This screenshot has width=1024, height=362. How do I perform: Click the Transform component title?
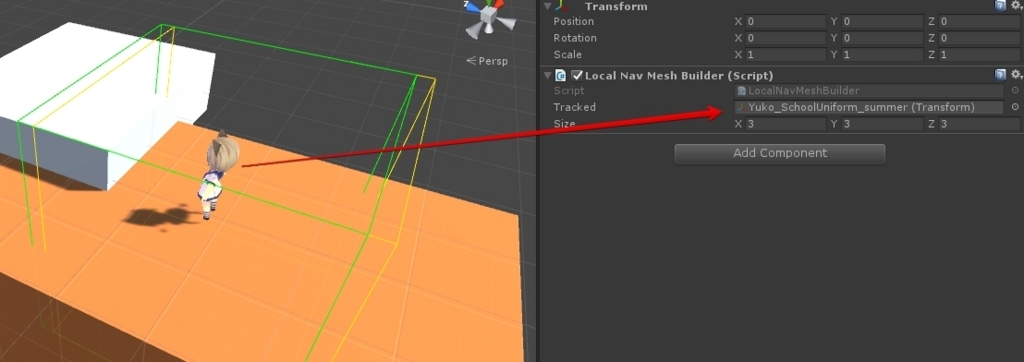coord(616,7)
